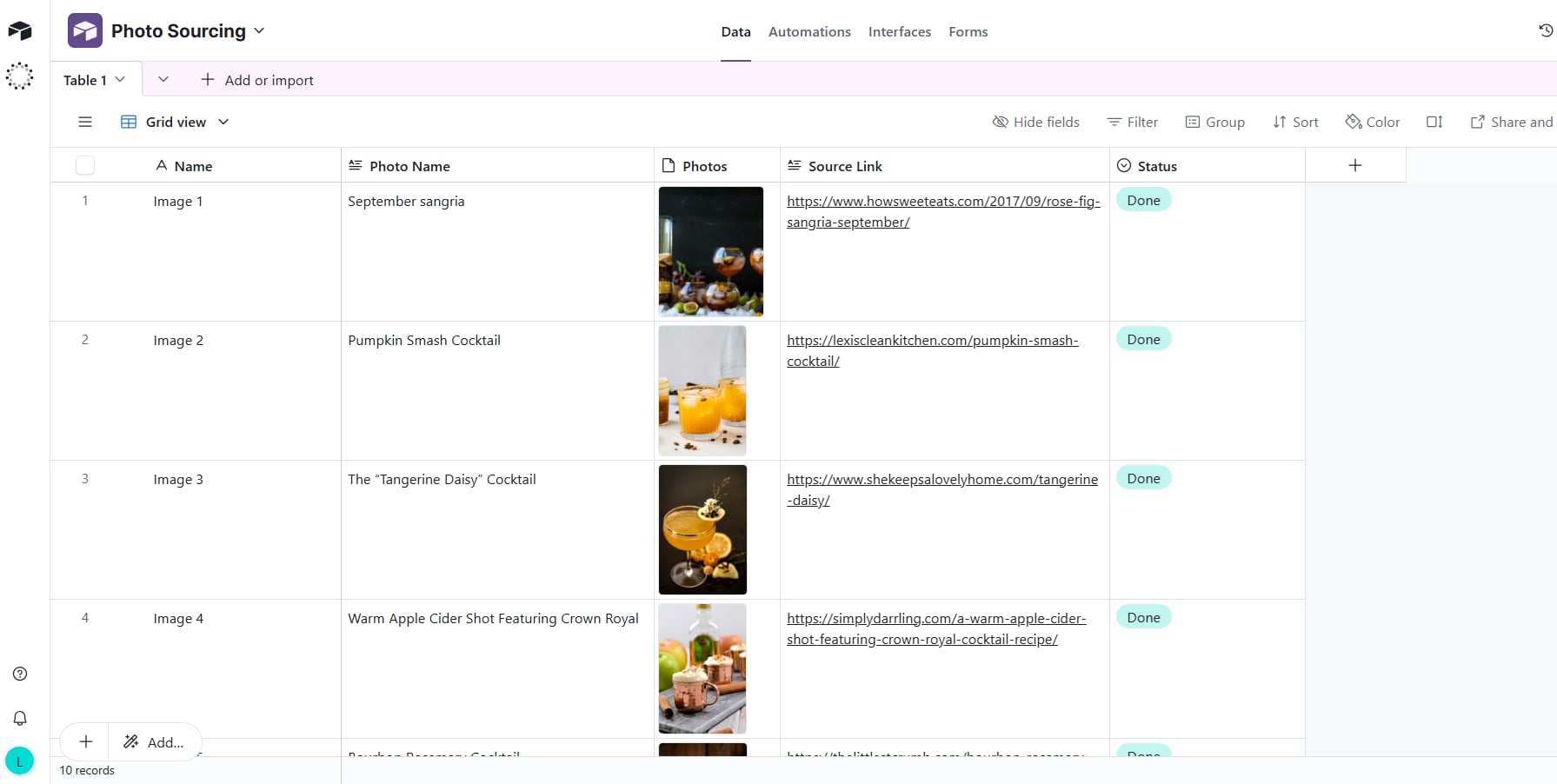Switch to the Interfaces tab
This screenshot has height=784, width=1557.
900,31
